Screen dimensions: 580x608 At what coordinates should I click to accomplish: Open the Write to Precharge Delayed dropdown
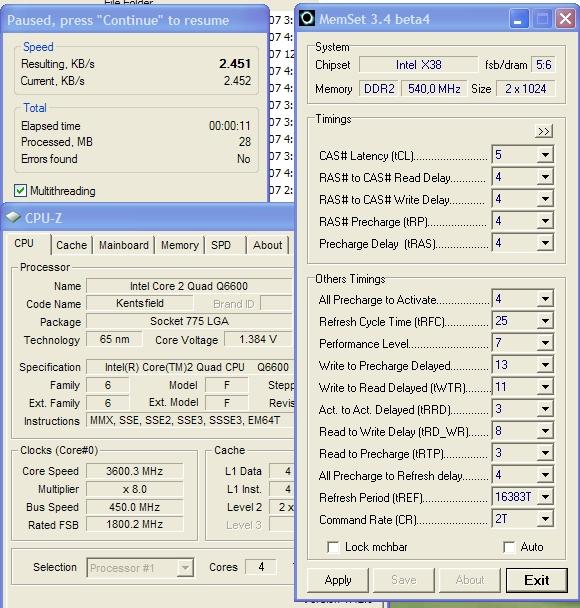tap(545, 364)
